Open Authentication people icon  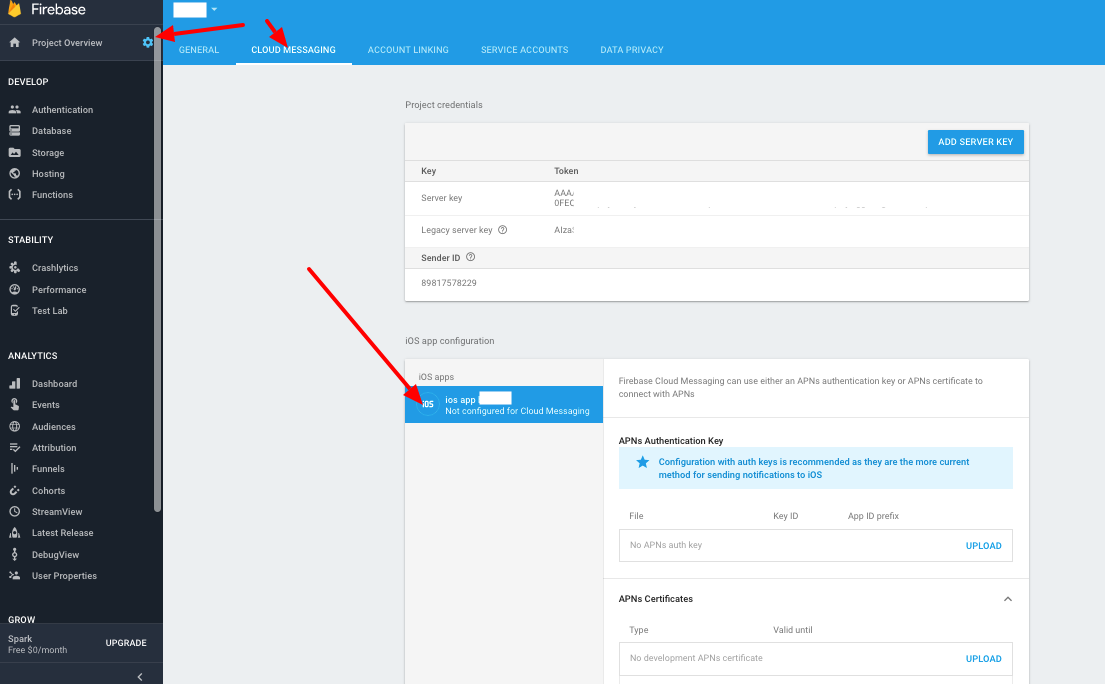click(x=14, y=109)
